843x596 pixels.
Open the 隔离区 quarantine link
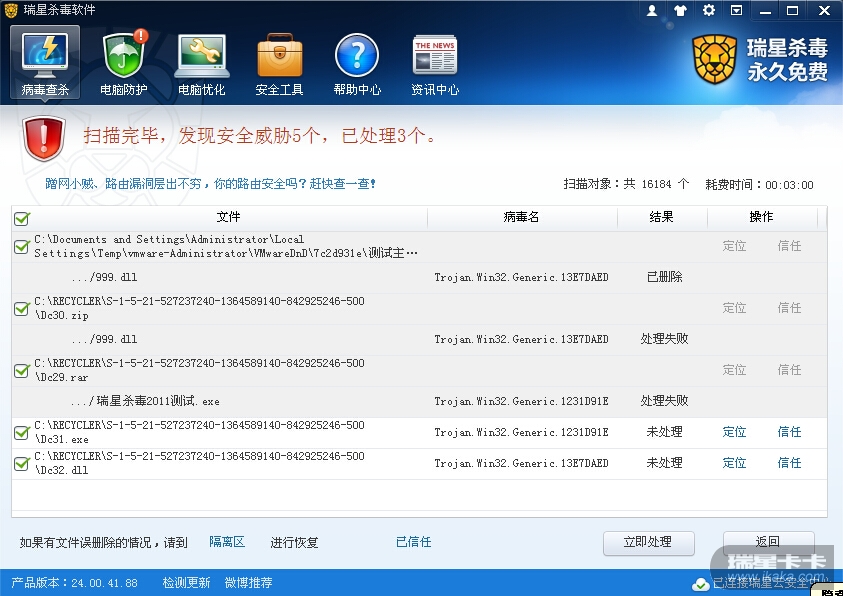point(227,542)
